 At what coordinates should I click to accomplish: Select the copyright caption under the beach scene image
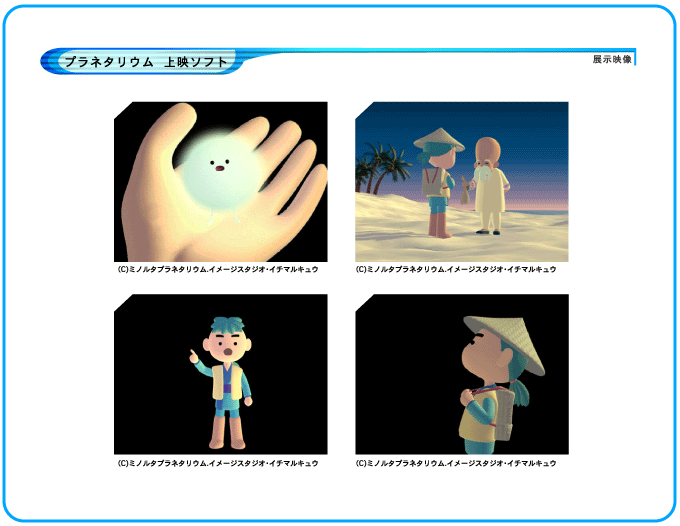coord(456,269)
